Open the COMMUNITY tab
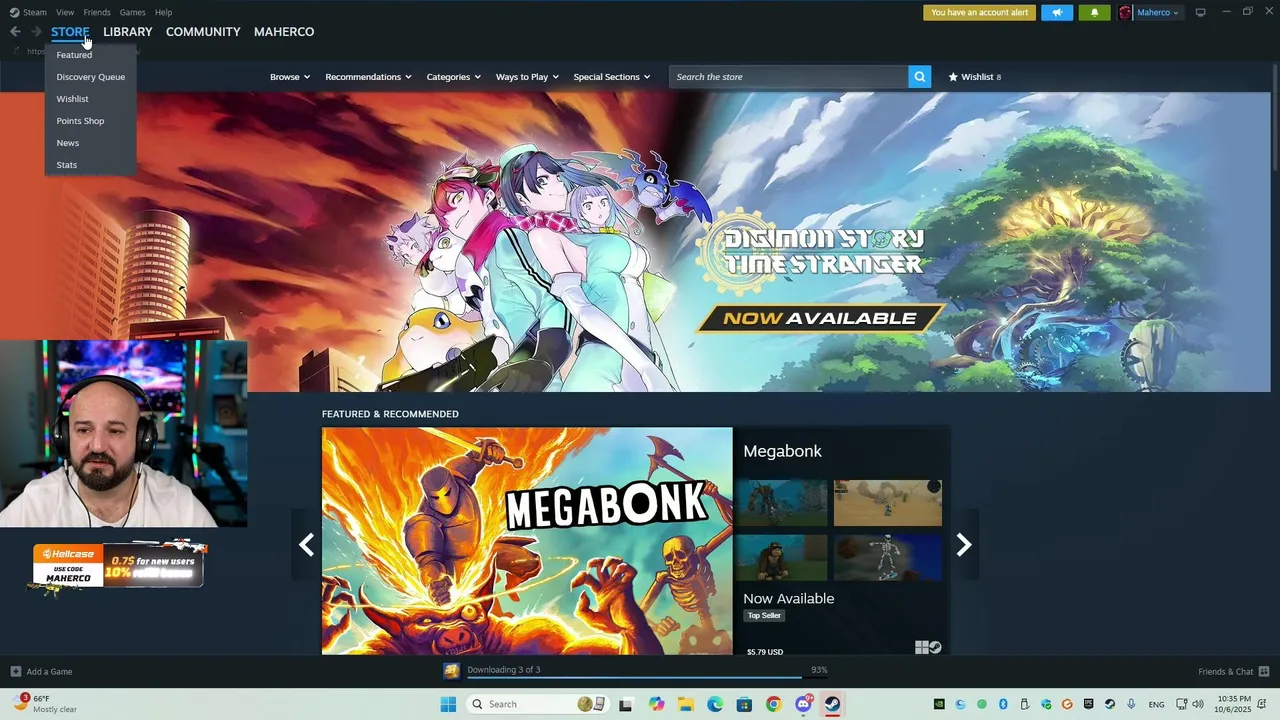 [203, 32]
